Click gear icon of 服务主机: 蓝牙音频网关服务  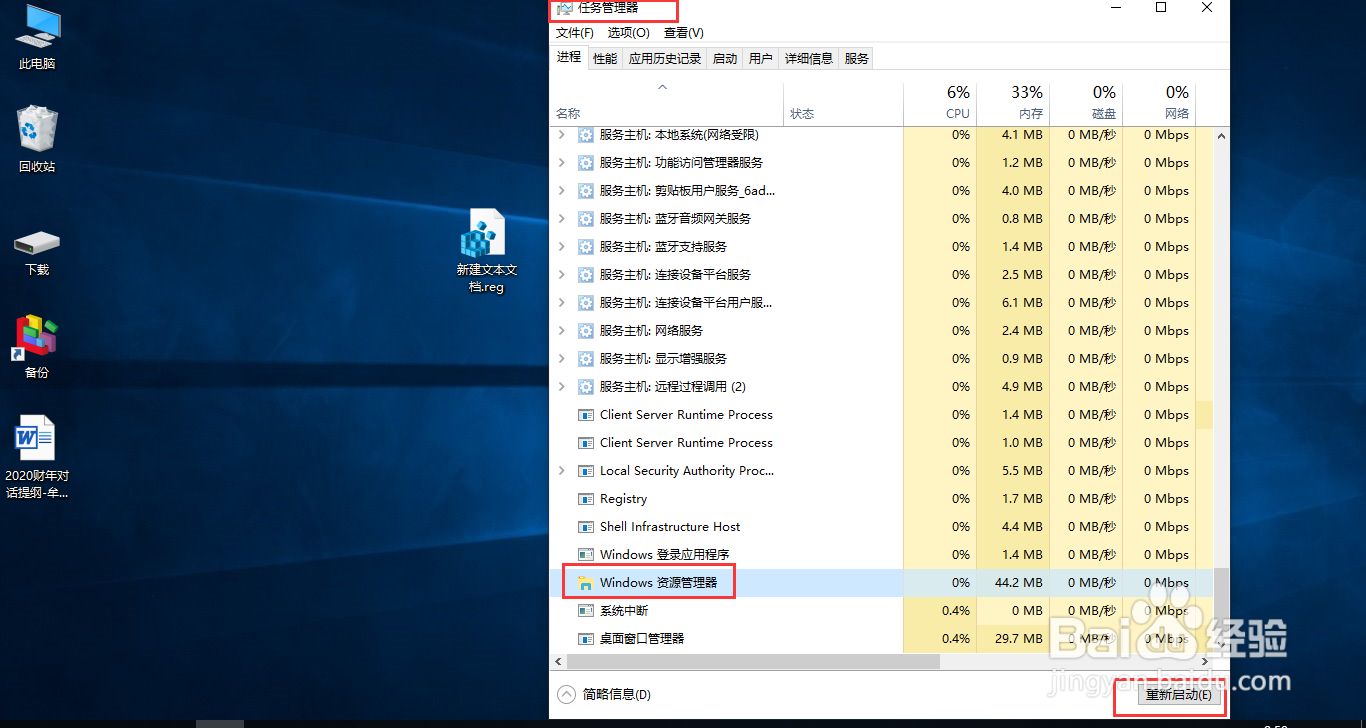(x=586, y=219)
